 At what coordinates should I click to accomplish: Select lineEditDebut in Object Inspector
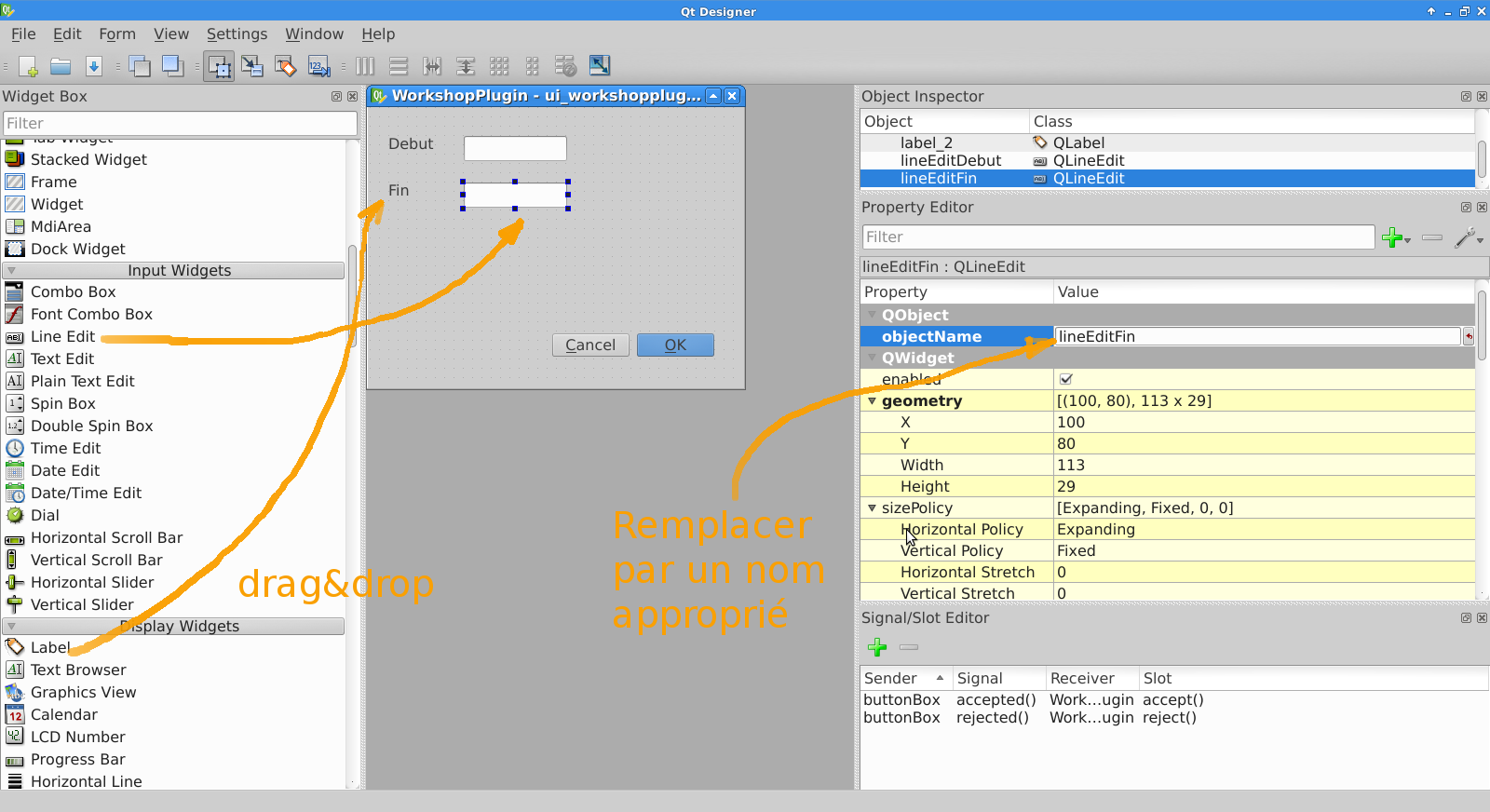(x=1168, y=161)
